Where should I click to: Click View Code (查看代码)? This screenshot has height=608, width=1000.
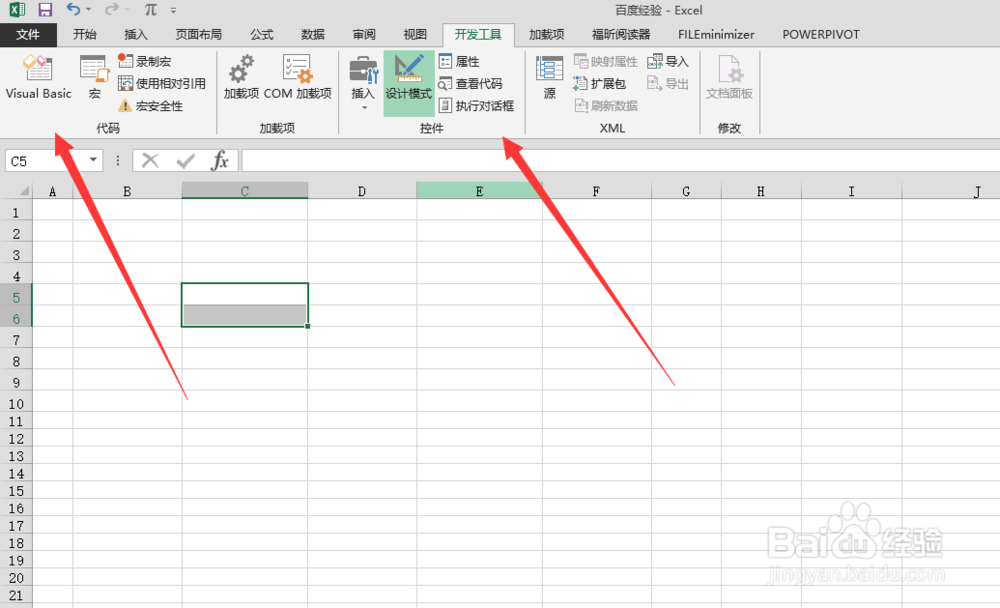click(x=471, y=84)
